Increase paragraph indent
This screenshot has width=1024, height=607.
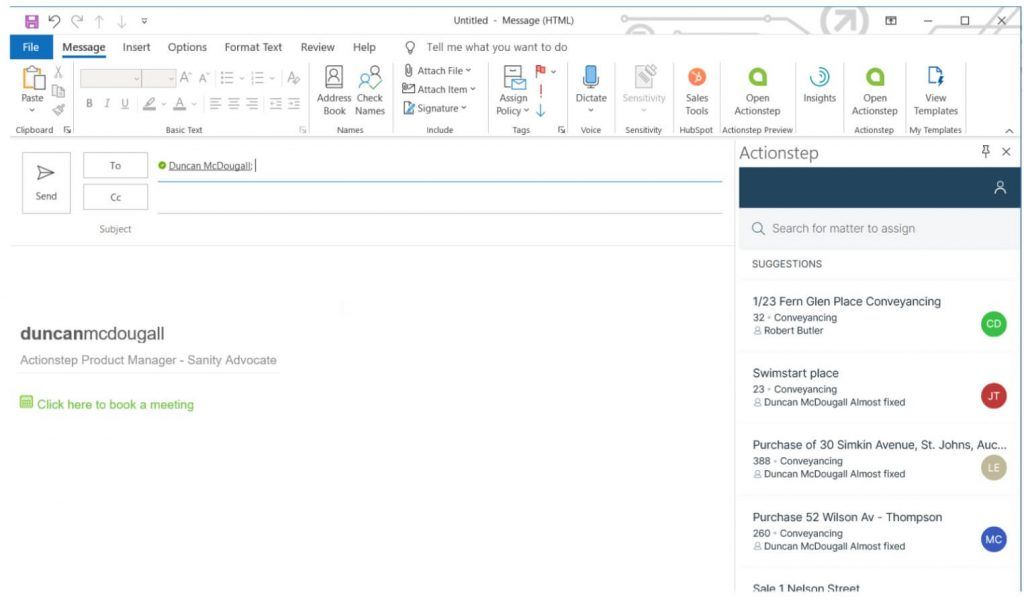(x=294, y=103)
